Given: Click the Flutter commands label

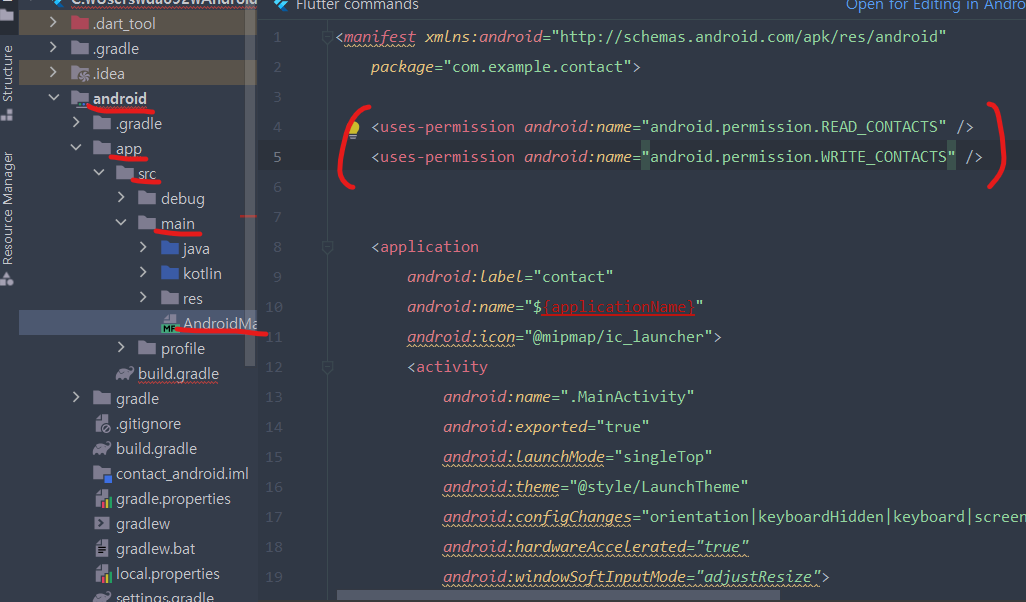Looking at the screenshot, I should (x=357, y=5).
